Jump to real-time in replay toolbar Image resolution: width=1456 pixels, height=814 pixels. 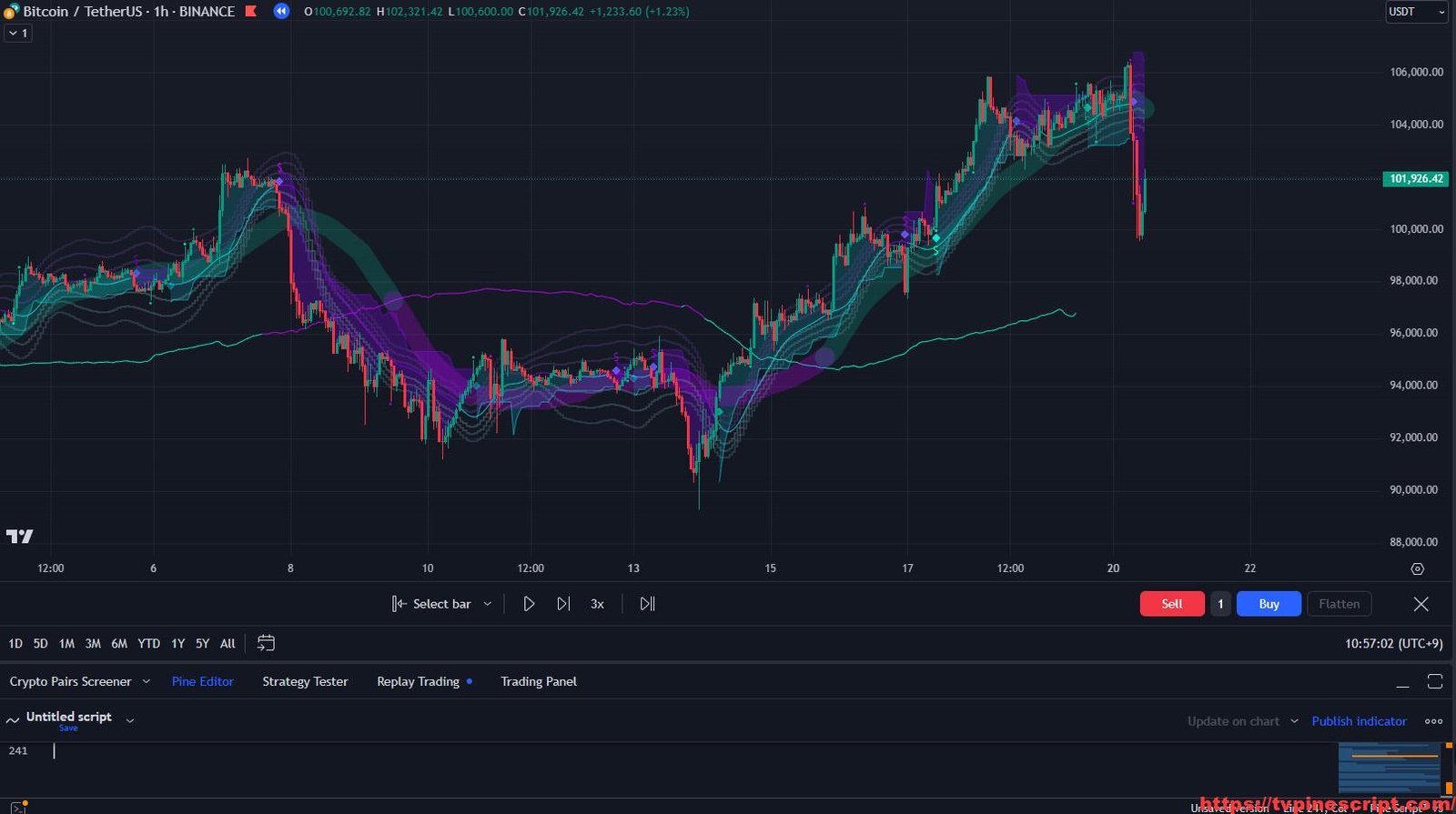[x=647, y=604]
